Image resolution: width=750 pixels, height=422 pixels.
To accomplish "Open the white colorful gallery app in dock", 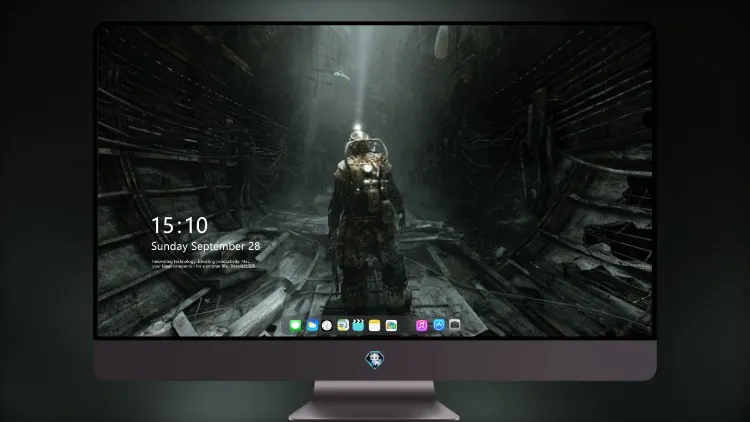I will pos(391,326).
